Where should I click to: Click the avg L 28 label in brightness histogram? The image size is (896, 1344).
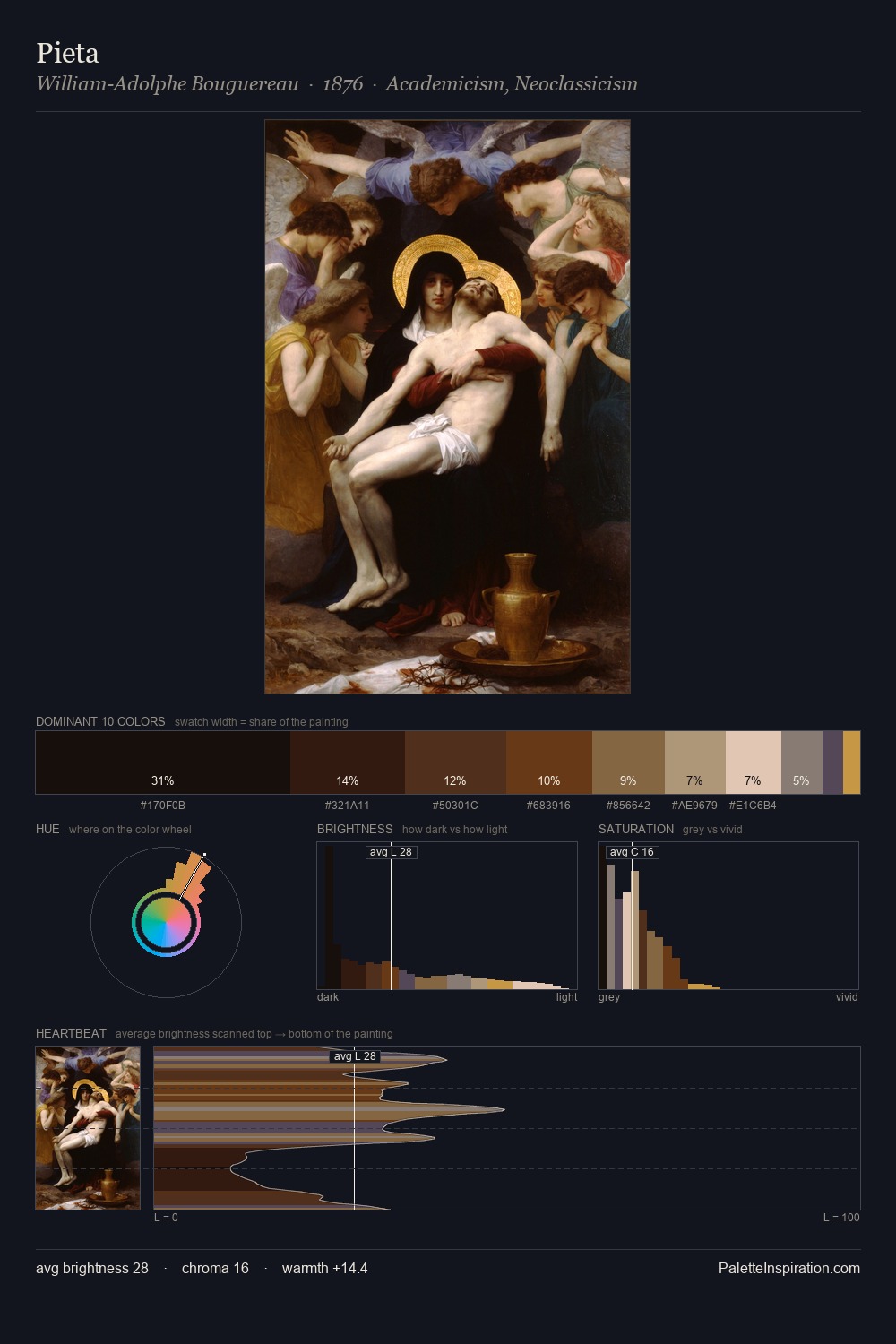coord(391,852)
